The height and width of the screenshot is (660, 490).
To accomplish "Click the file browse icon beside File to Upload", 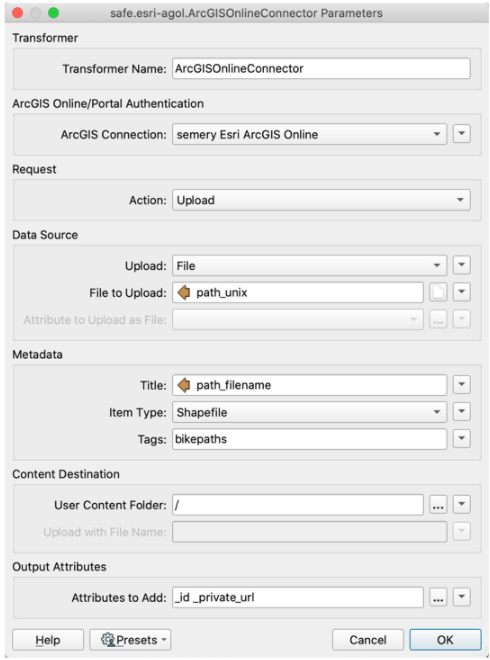I will [x=438, y=292].
